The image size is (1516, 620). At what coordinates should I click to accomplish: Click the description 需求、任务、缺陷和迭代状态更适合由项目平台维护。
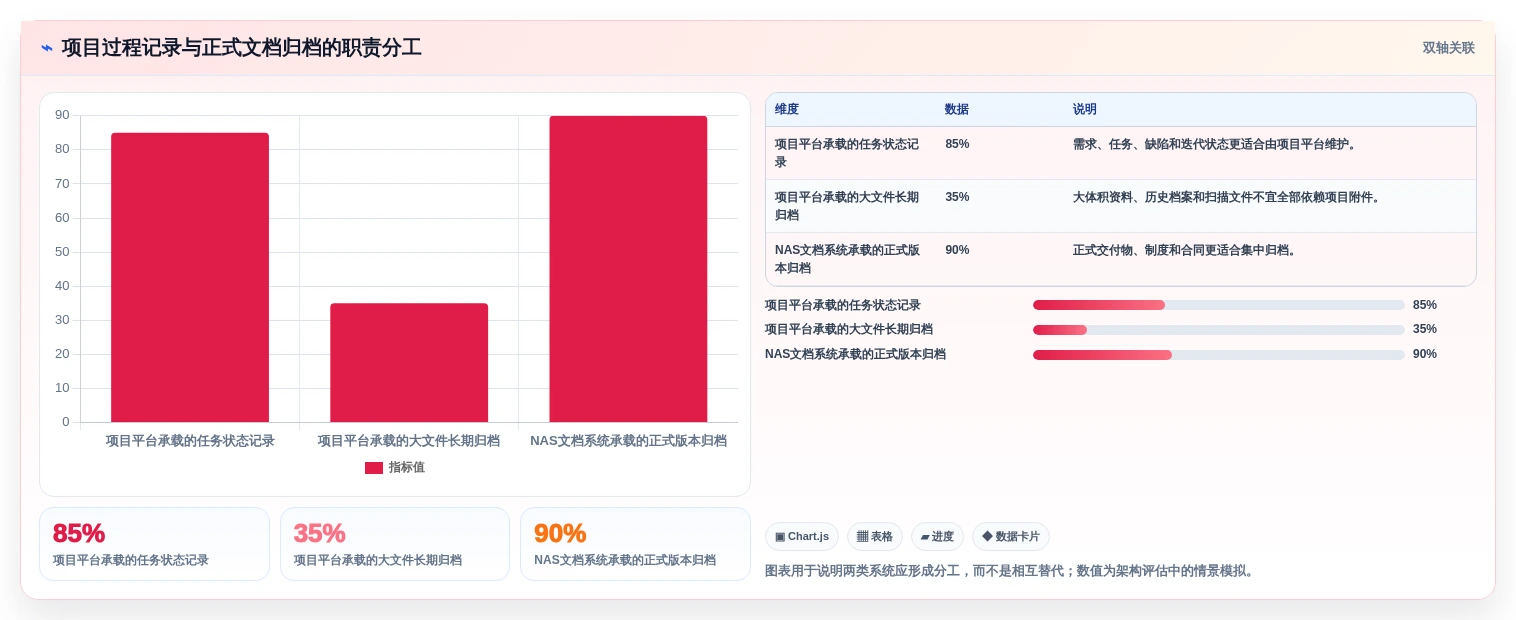click(x=1216, y=144)
